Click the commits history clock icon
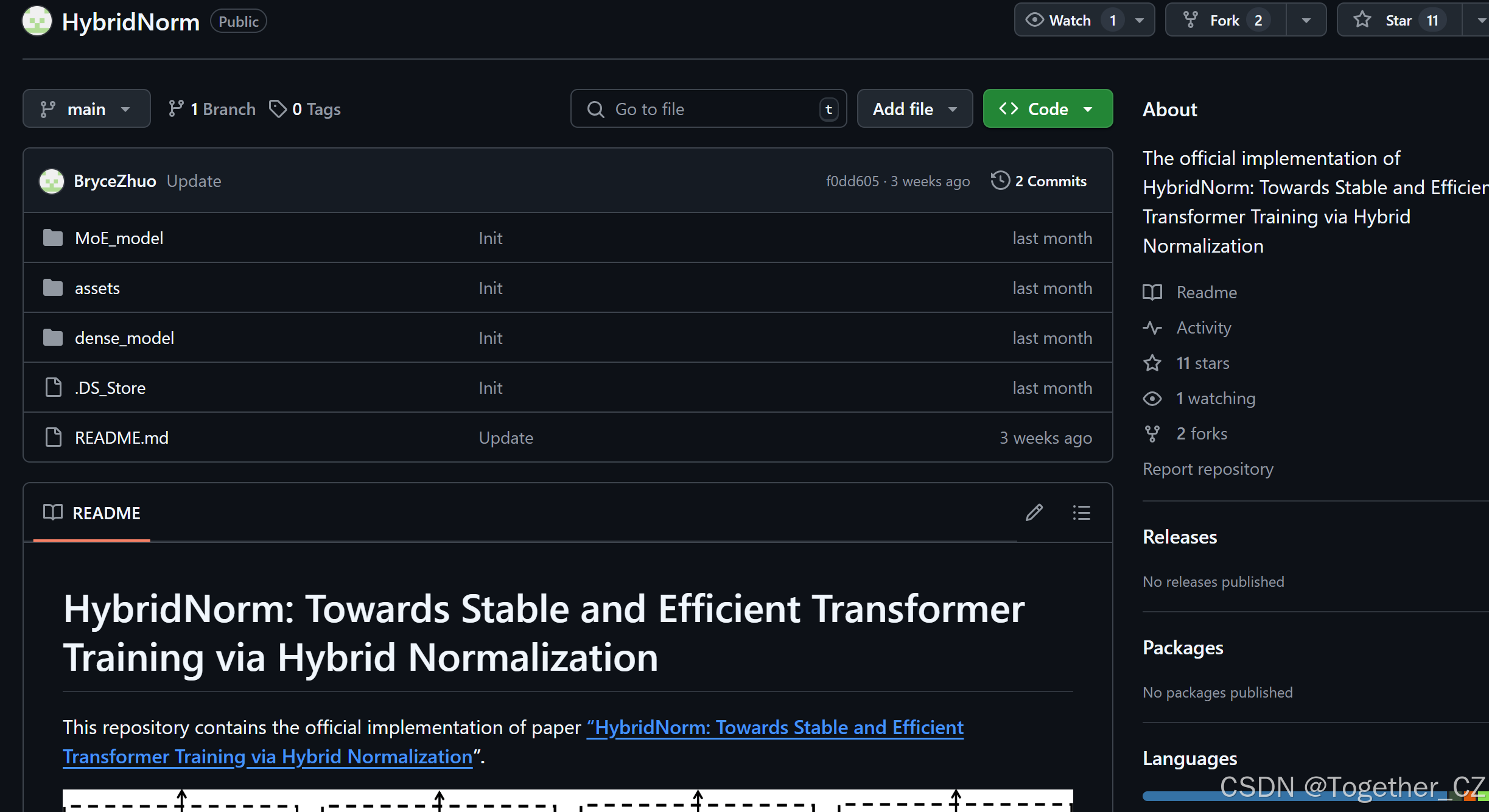The height and width of the screenshot is (812, 1489). pyautogui.click(x=1000, y=181)
